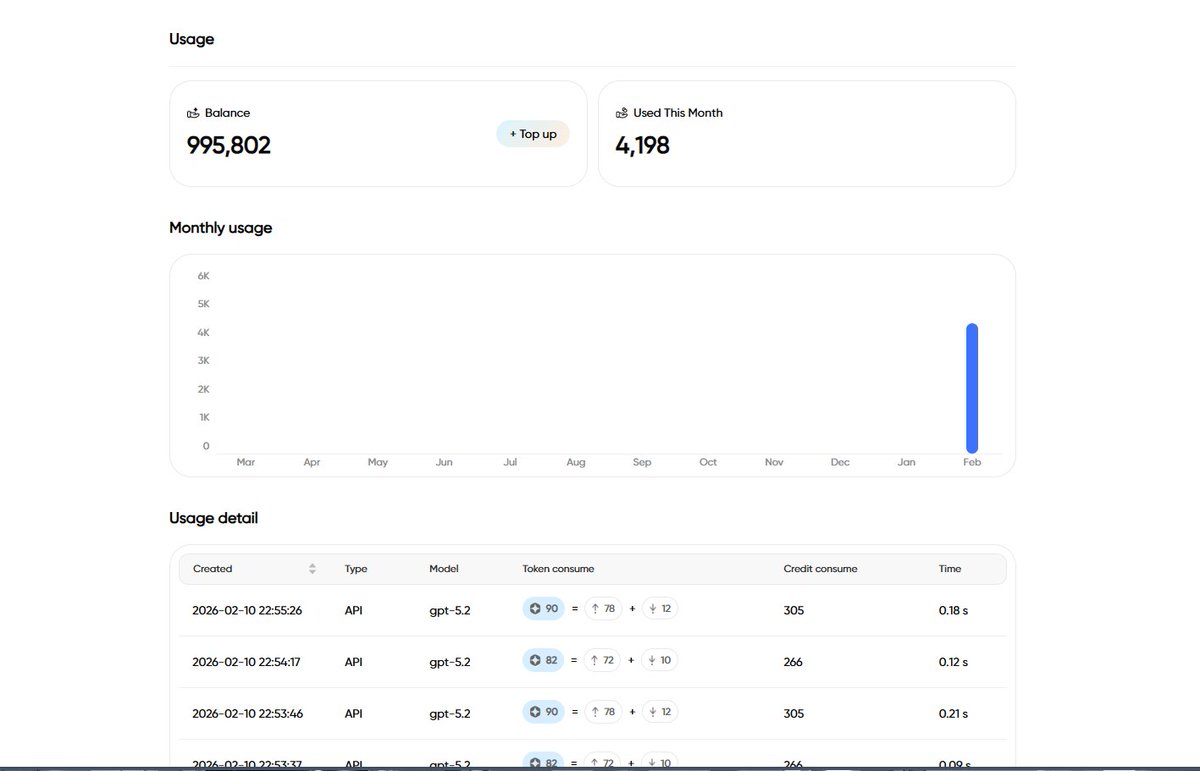Click time value 0.12 s
Viewport: 1200px width, 771px height.
coord(953,662)
